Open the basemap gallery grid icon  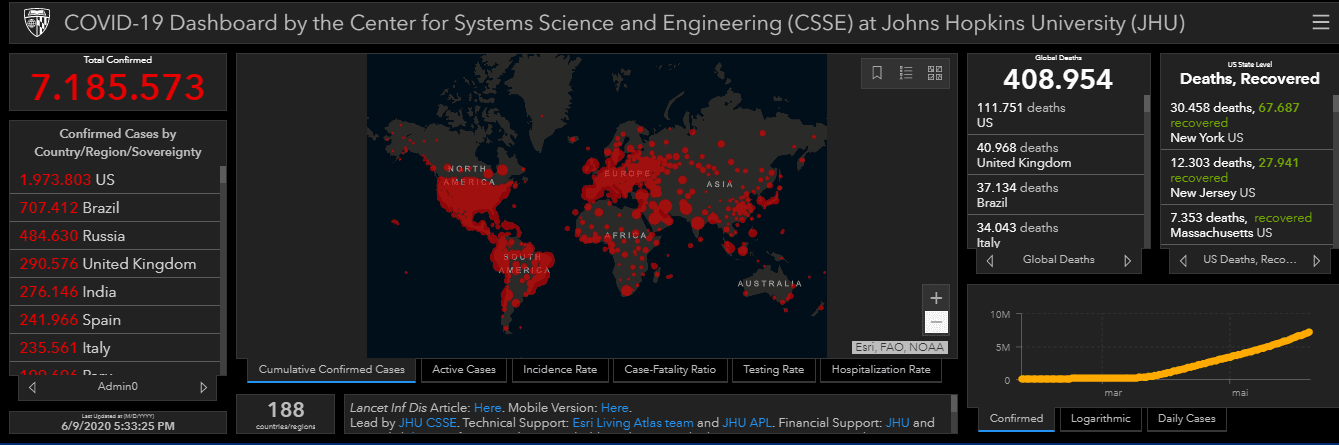(935, 73)
